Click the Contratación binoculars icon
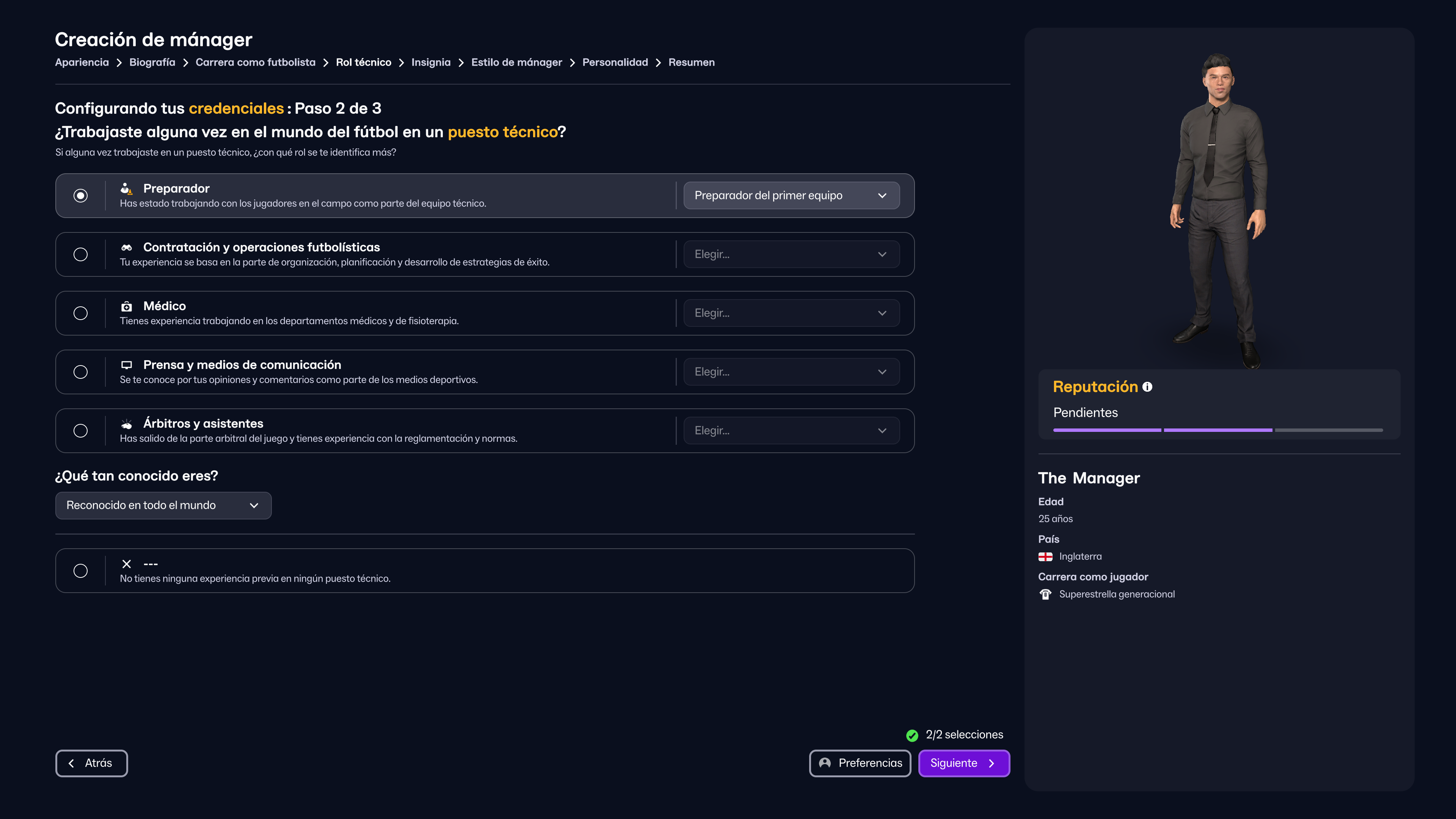 click(126, 248)
